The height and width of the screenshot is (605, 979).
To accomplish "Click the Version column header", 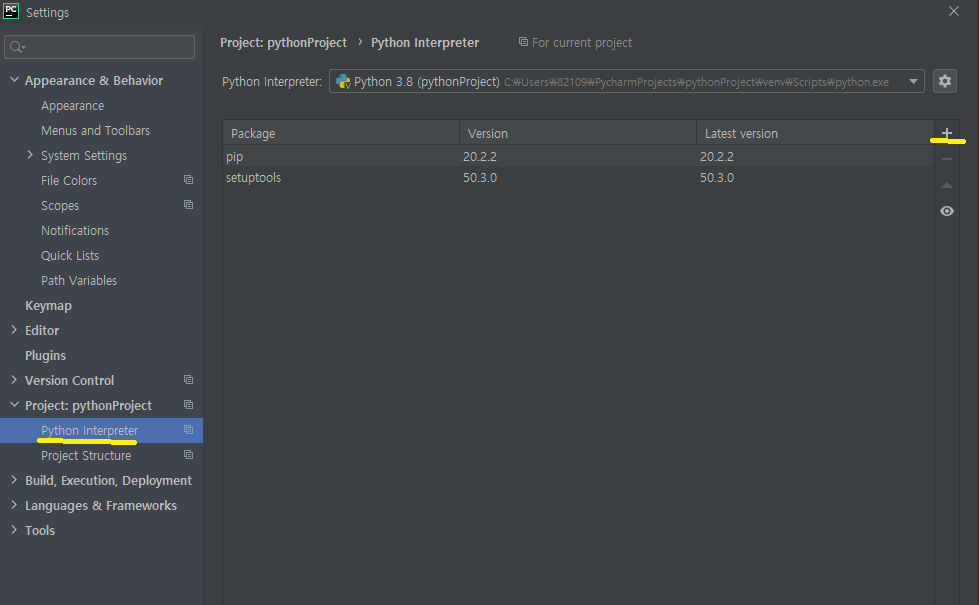I will click(578, 133).
